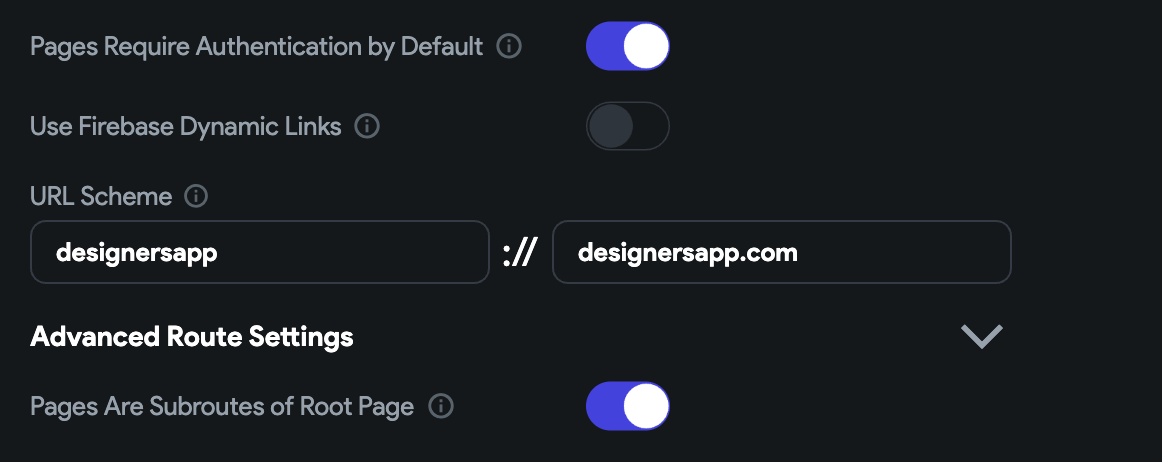Click the :// separator between URL fields
This screenshot has height=462, width=1162.
pos(519,253)
